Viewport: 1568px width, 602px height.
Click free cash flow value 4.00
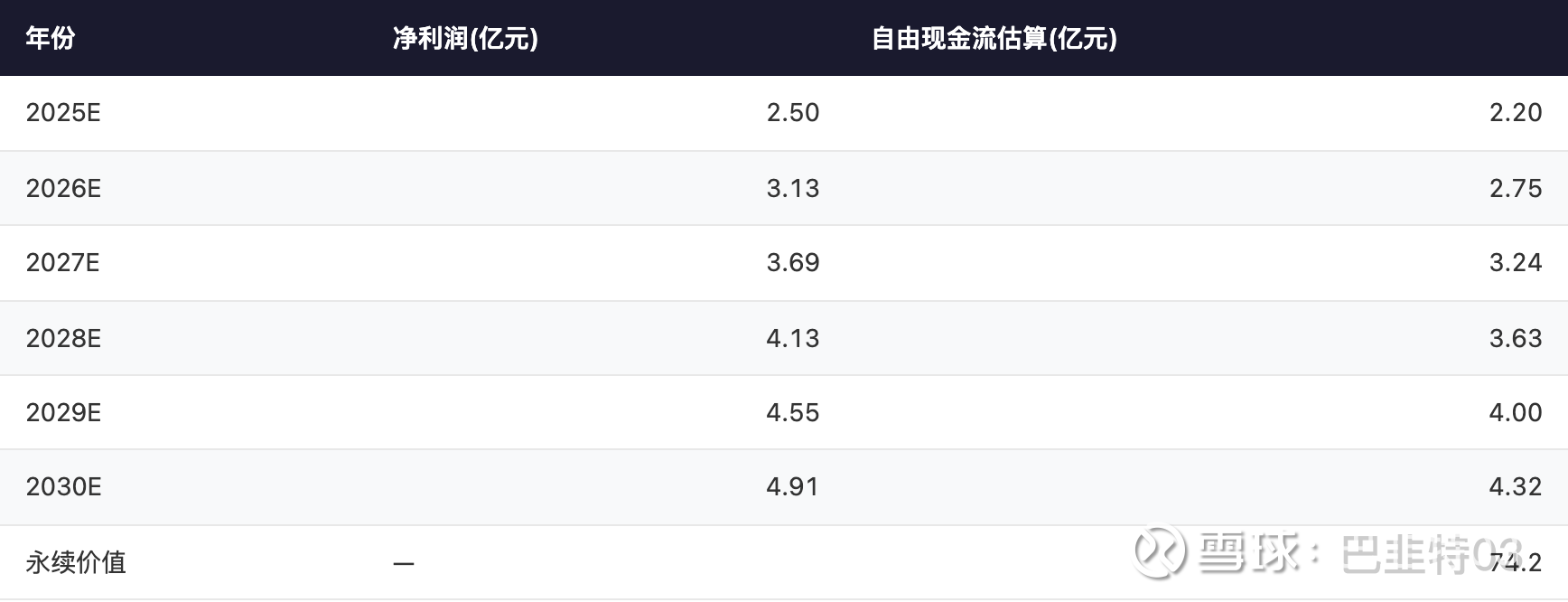[x=1515, y=413]
